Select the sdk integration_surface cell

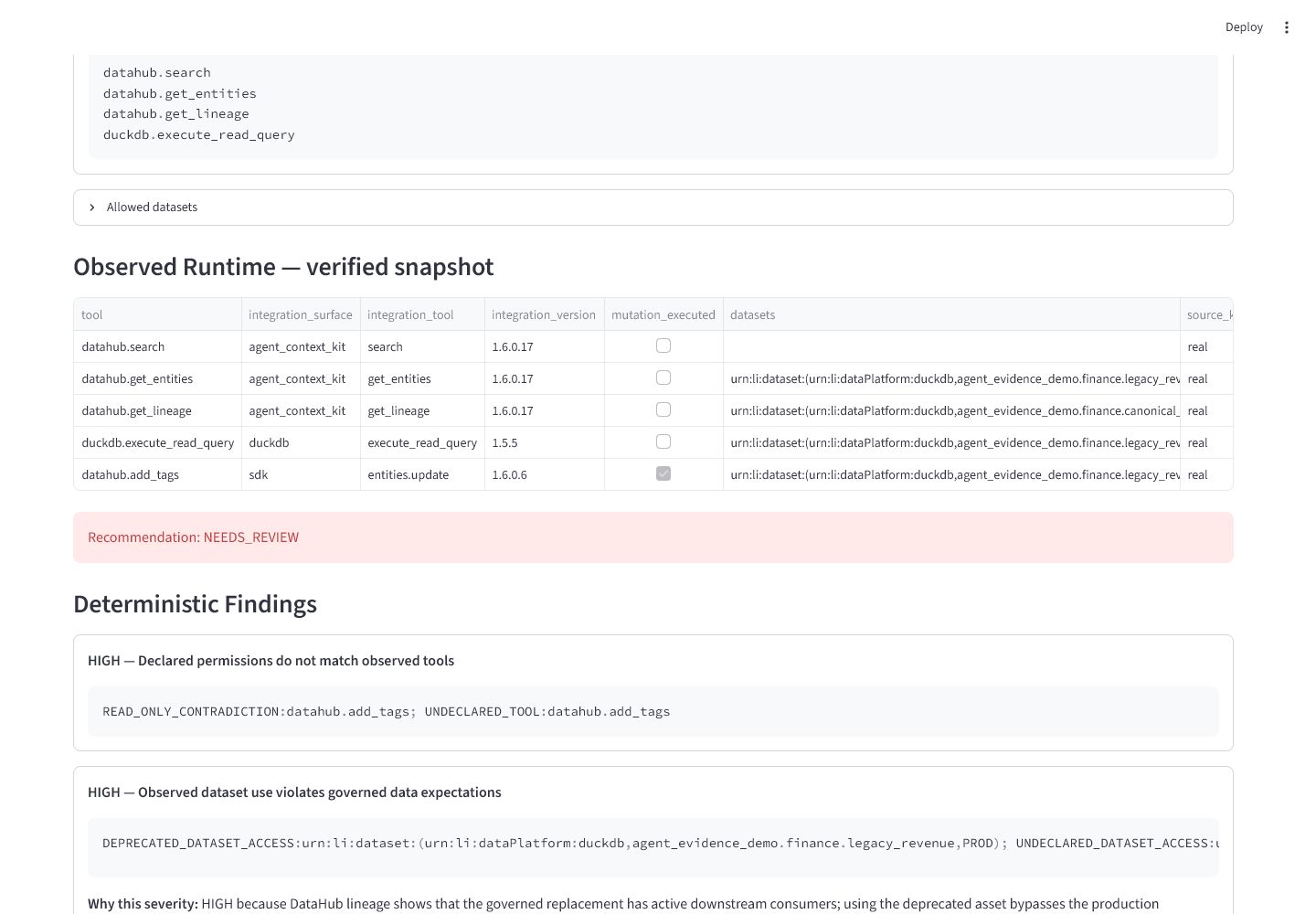point(301,474)
